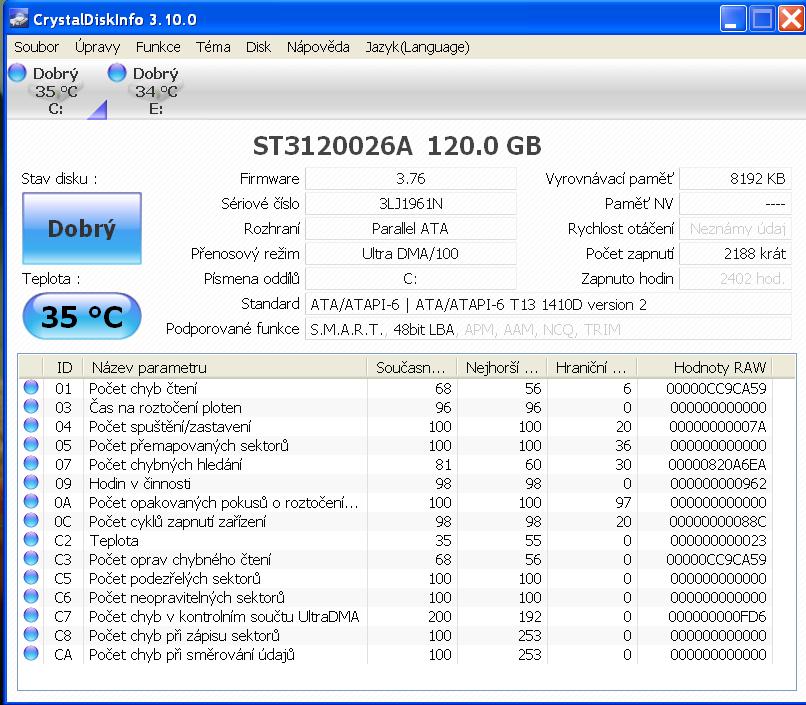The image size is (806, 705).
Task: Select 'Čas na roztočení ploten' row text
Action: click(165, 407)
